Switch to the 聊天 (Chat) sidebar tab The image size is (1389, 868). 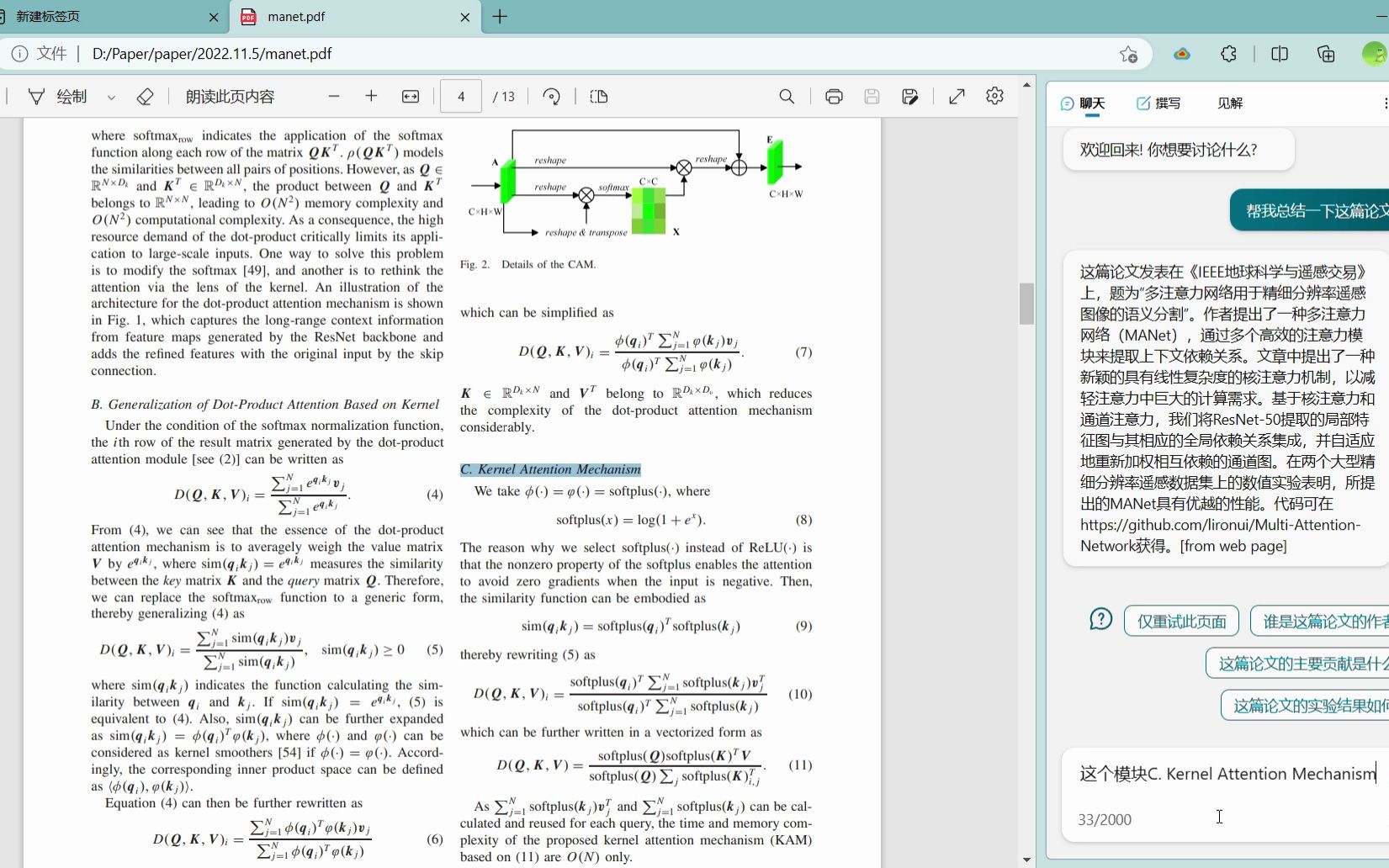point(1083,103)
